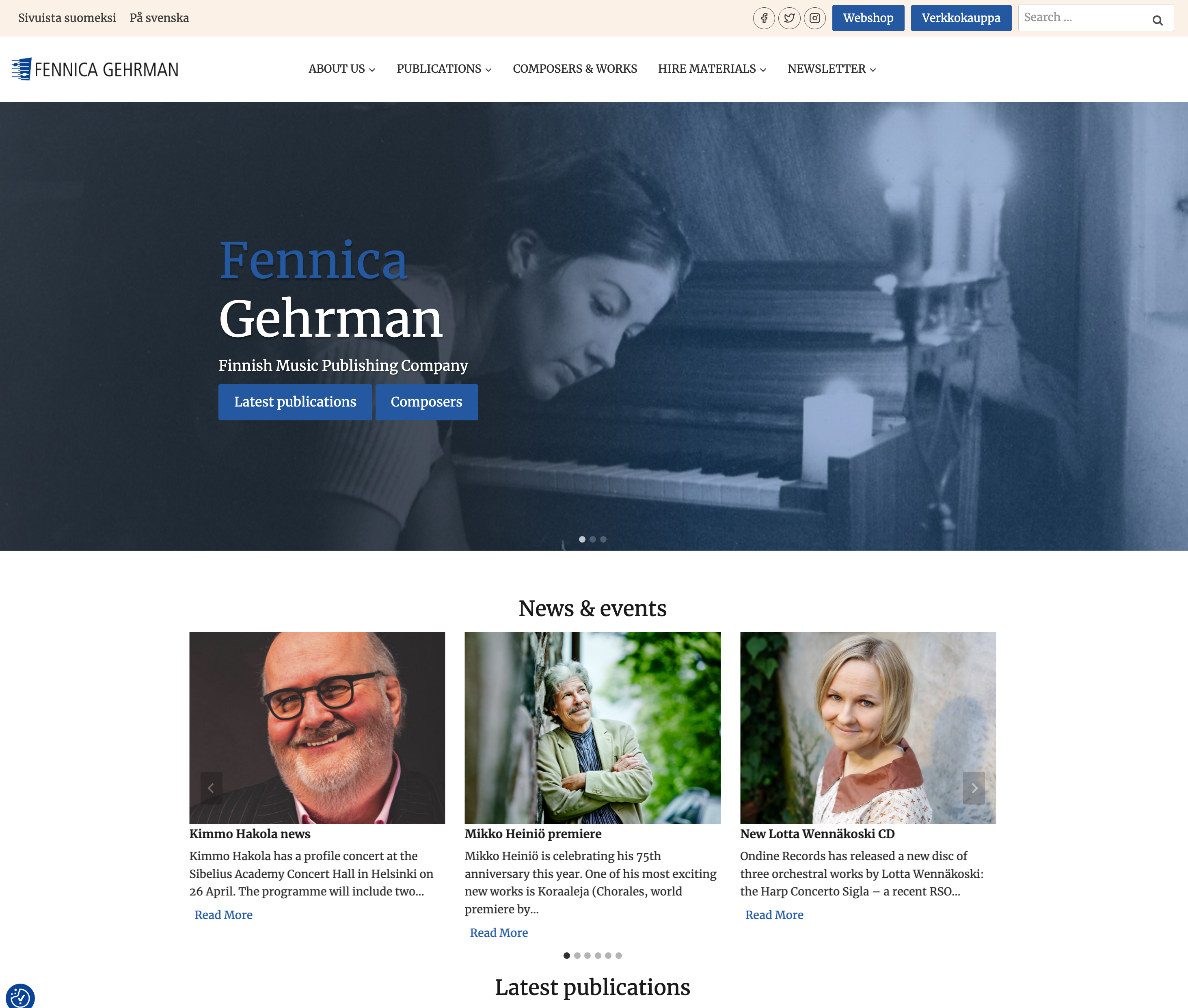Open the Twitter social icon
The image size is (1188, 1008).
click(789, 18)
